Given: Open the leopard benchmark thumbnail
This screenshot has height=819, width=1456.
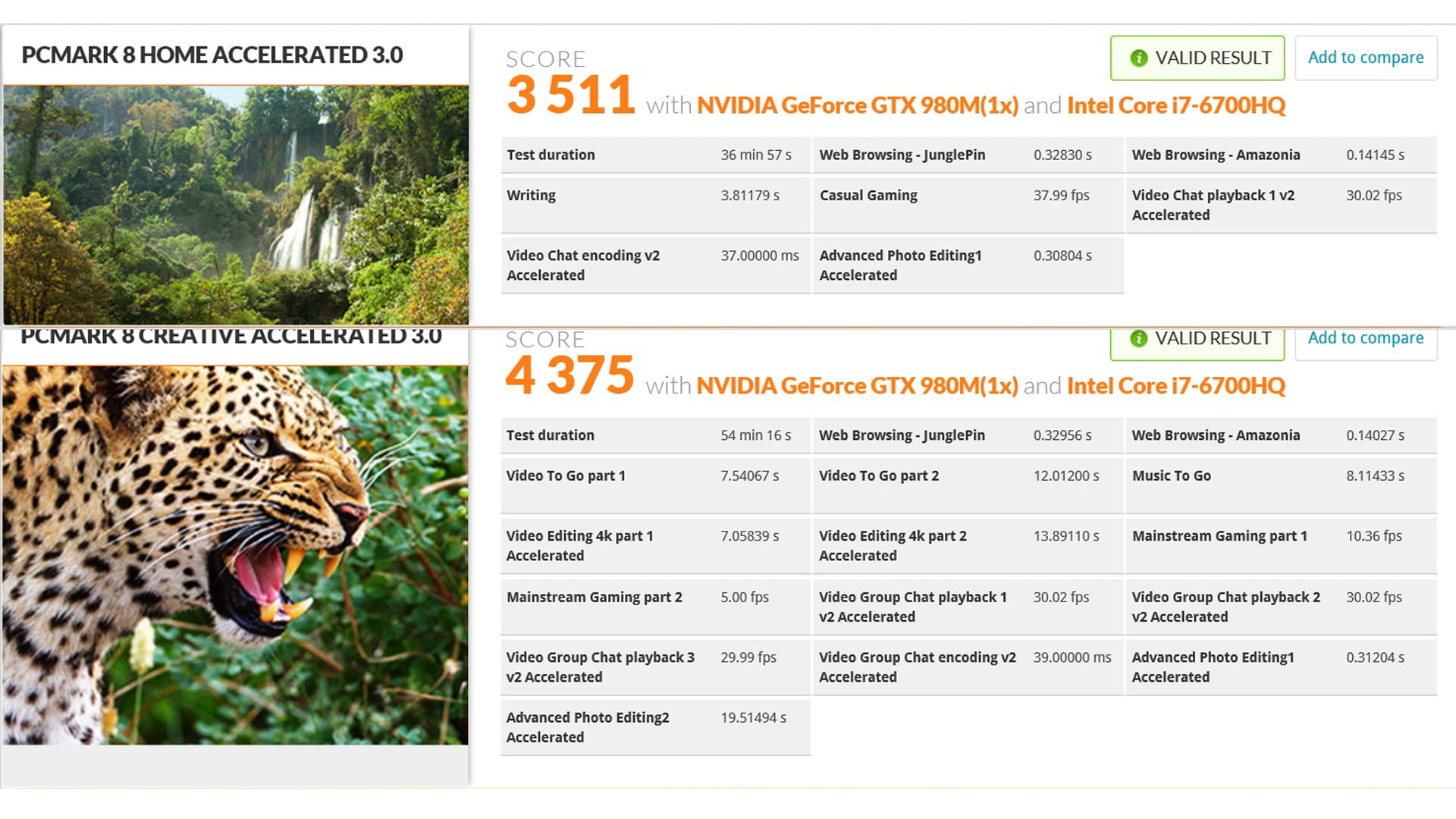Looking at the screenshot, I should pyautogui.click(x=235, y=554).
